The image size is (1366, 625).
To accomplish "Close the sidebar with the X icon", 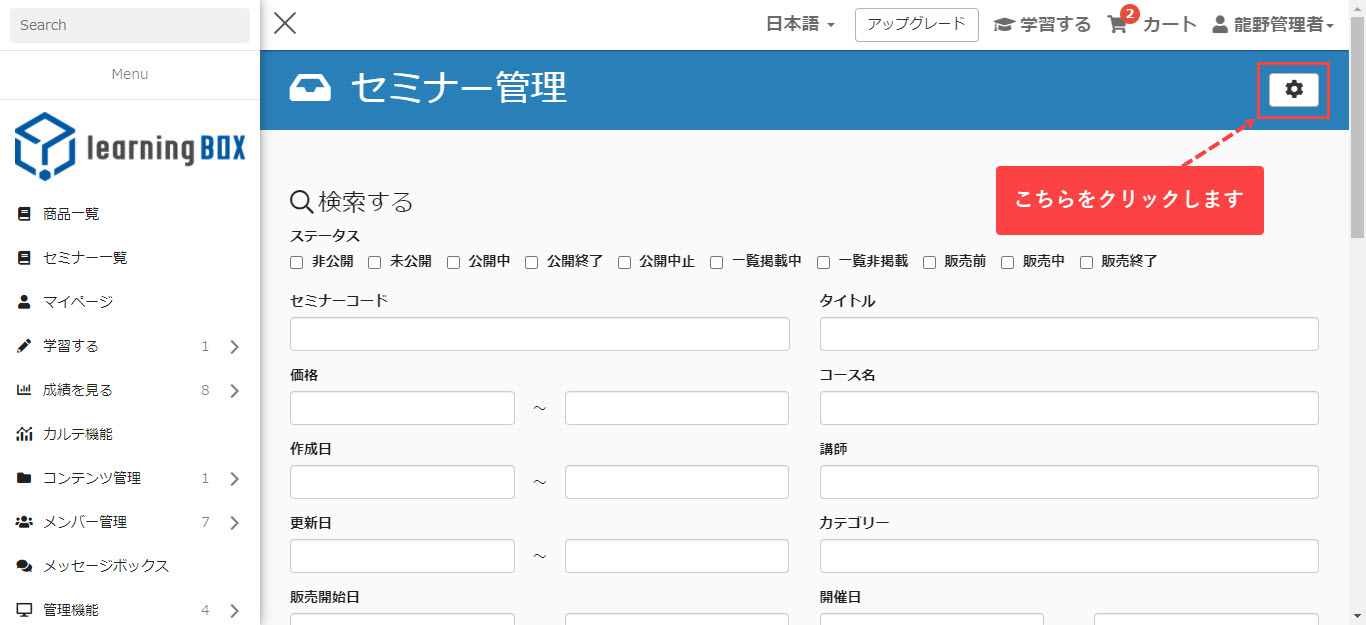I will click(x=285, y=23).
